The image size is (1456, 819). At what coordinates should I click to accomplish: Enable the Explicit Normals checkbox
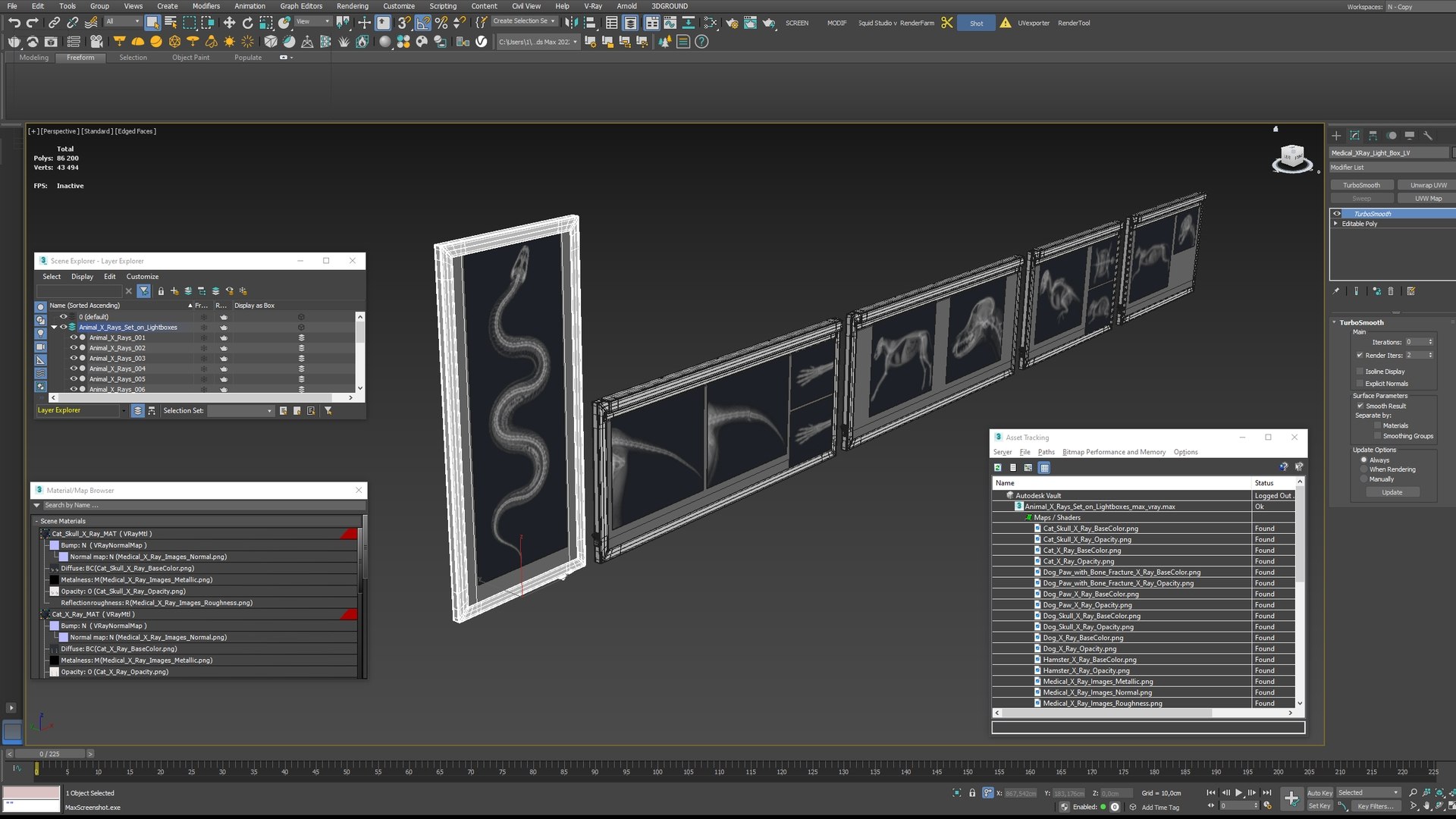pyautogui.click(x=1360, y=384)
